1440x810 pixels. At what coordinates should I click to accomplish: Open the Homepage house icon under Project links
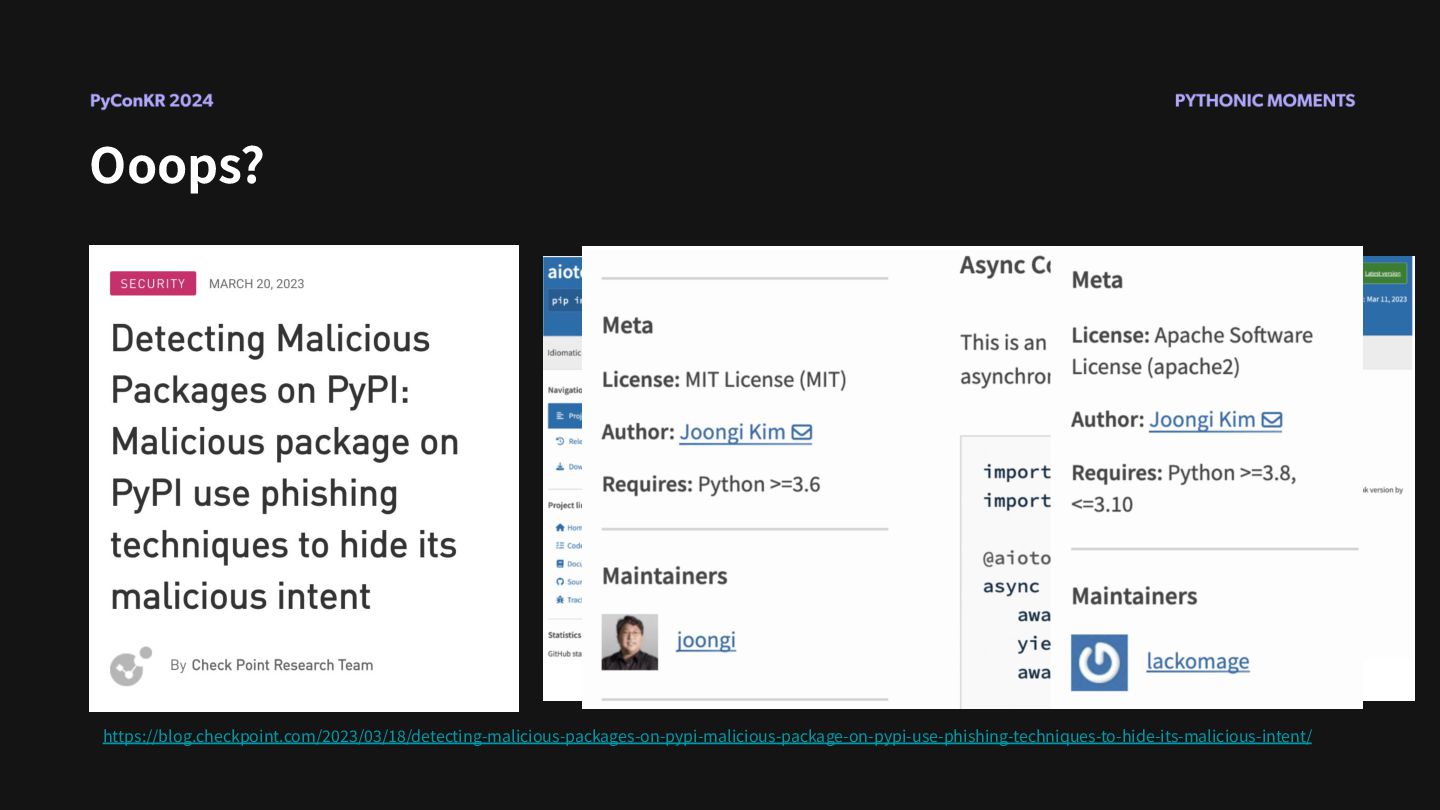point(560,527)
